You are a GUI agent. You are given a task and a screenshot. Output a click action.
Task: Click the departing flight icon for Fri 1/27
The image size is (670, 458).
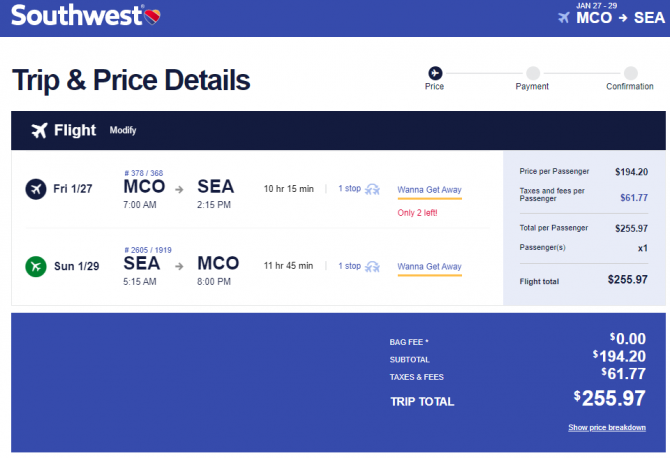click(x=36, y=189)
